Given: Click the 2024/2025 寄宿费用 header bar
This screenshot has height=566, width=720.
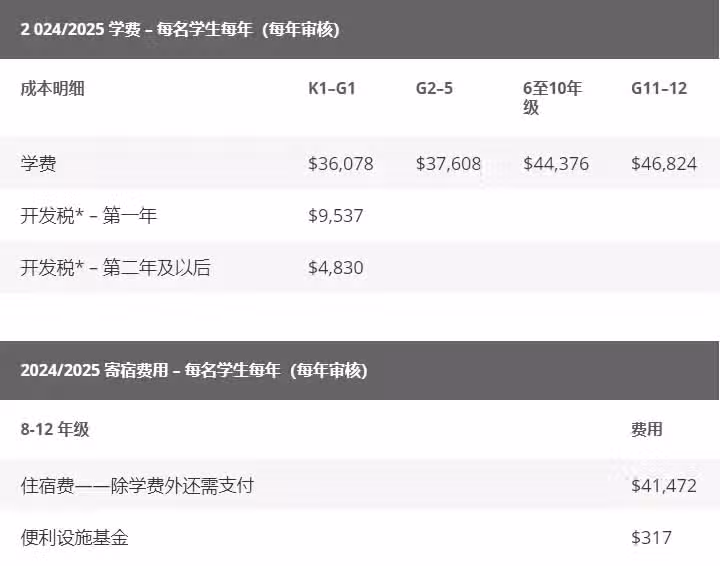Looking at the screenshot, I should click(359, 370).
